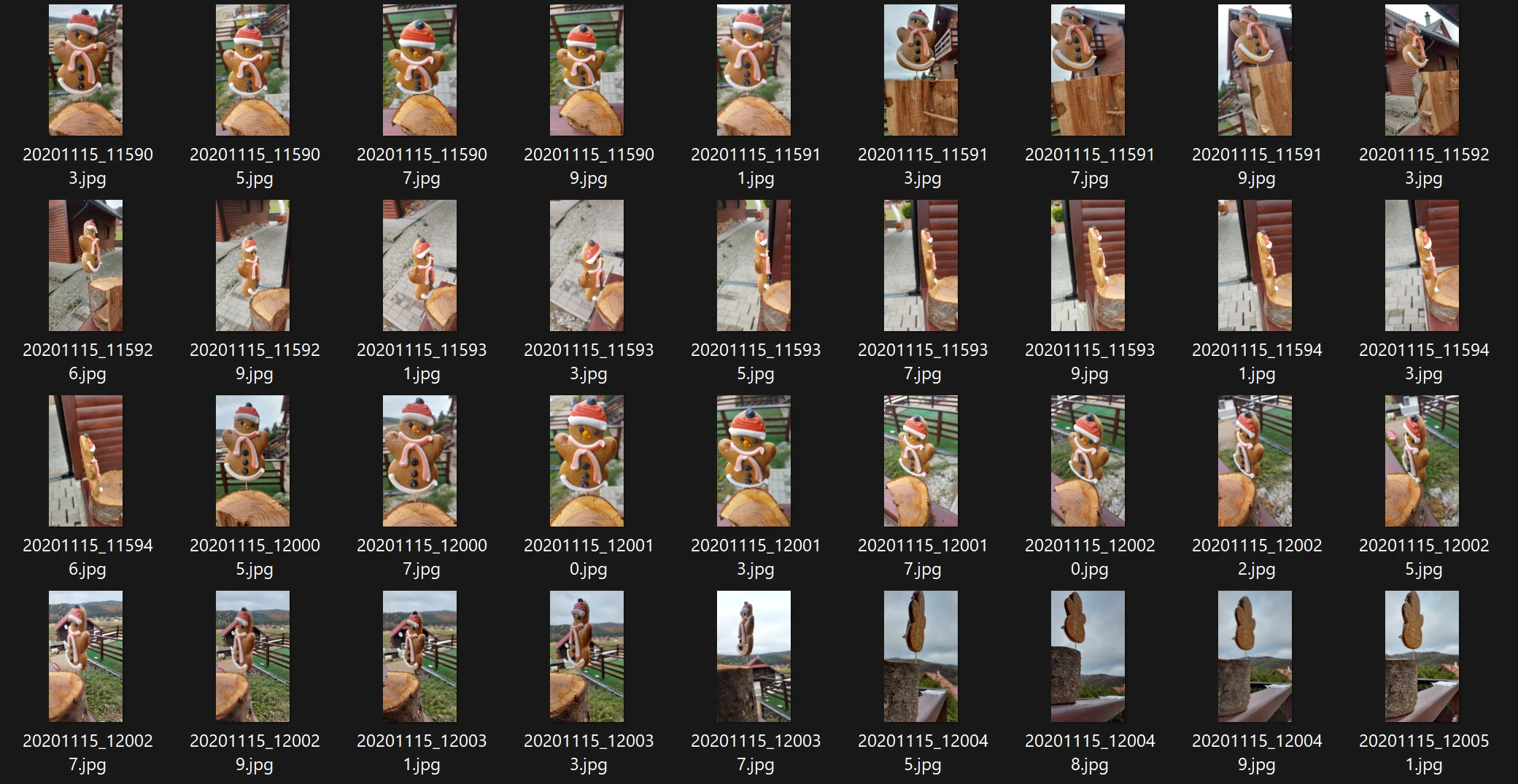The image size is (1518, 784).
Task: Click the 20201115_120033.jpg thumbnail
Action: tap(586, 656)
